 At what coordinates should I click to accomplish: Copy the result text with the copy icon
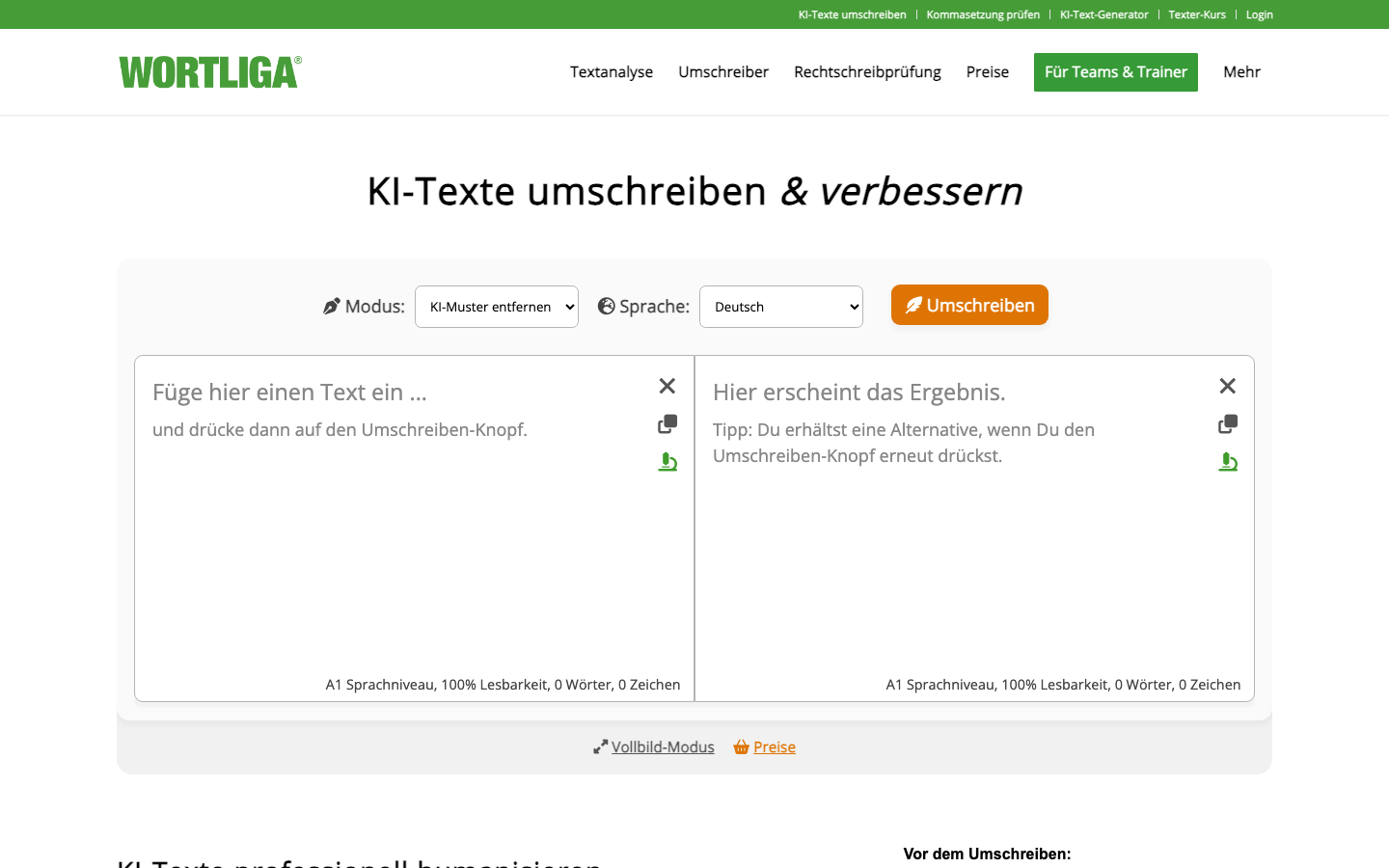[x=1228, y=424]
